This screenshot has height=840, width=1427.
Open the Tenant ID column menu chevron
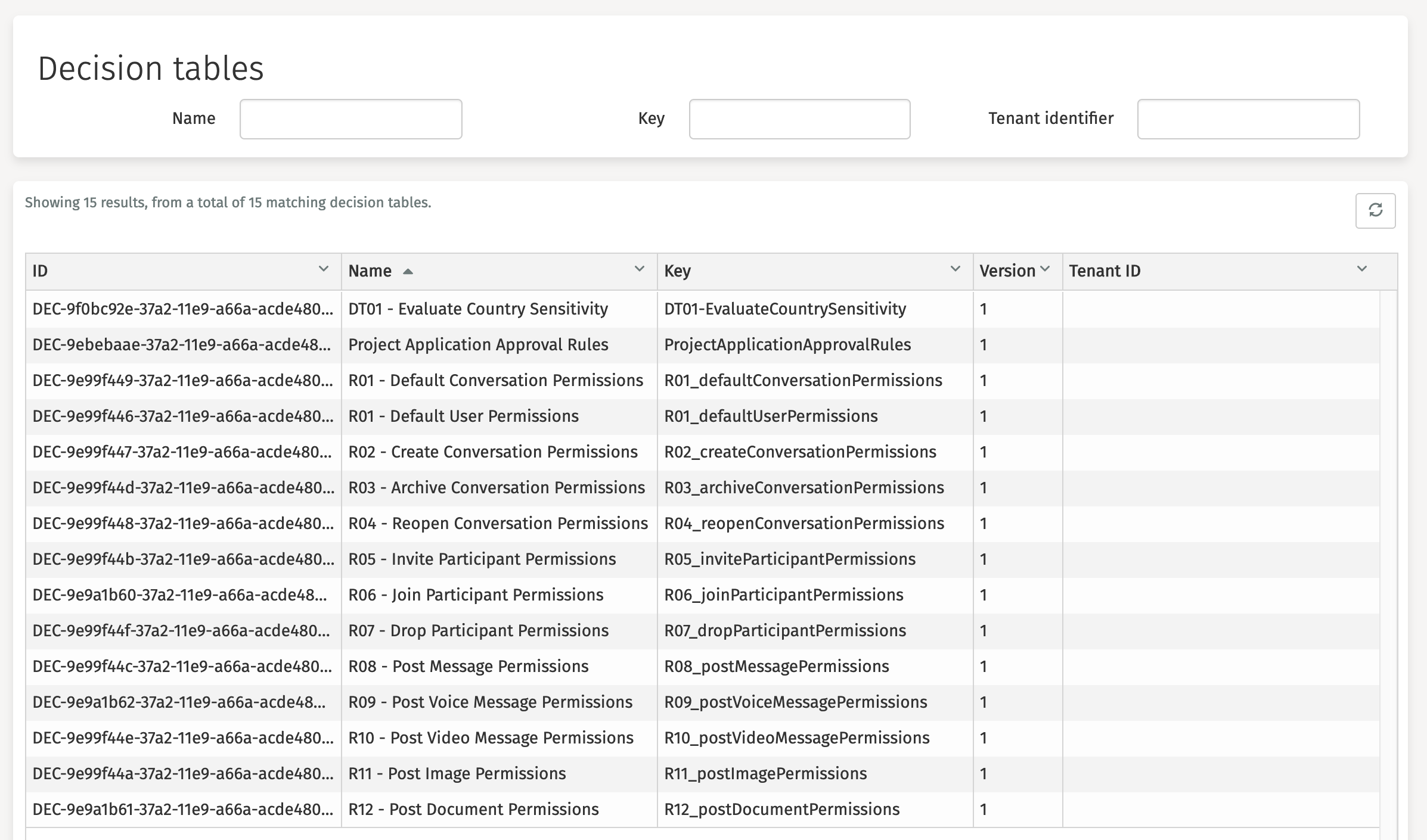(1362, 269)
